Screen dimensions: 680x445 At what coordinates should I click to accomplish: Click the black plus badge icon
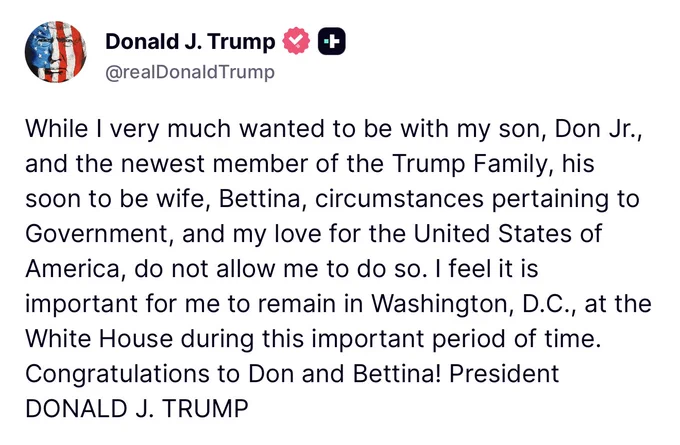pos(332,41)
